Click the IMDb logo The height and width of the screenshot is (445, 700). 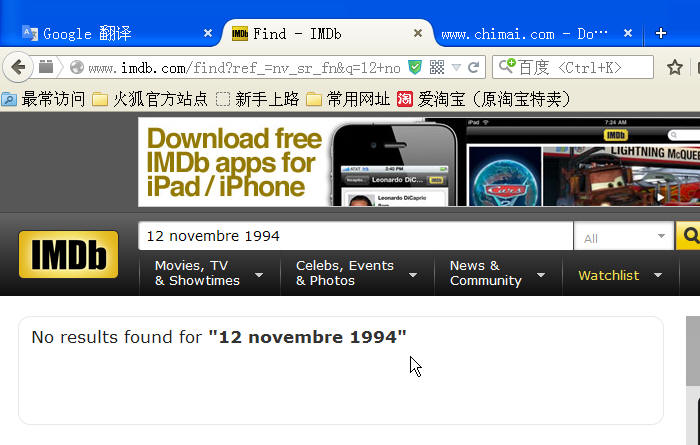click(68, 254)
